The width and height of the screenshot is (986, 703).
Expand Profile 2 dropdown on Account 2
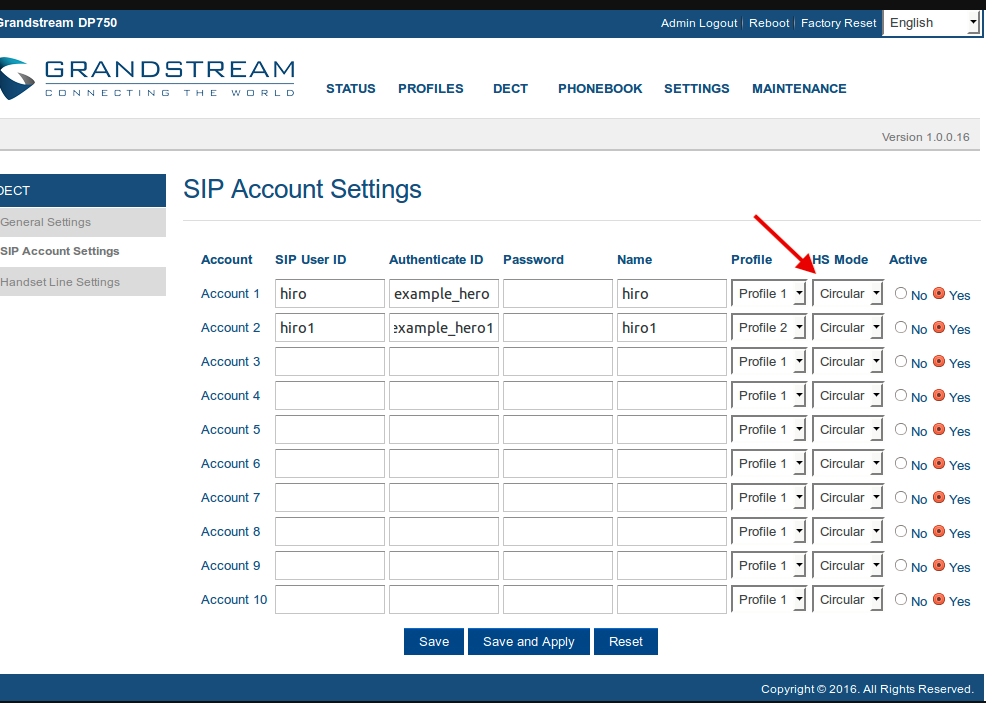768,328
